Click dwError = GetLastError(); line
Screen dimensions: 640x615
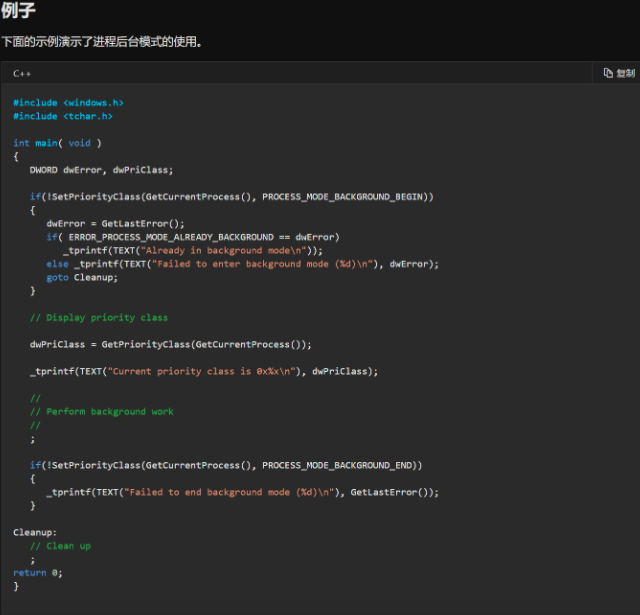point(115,224)
